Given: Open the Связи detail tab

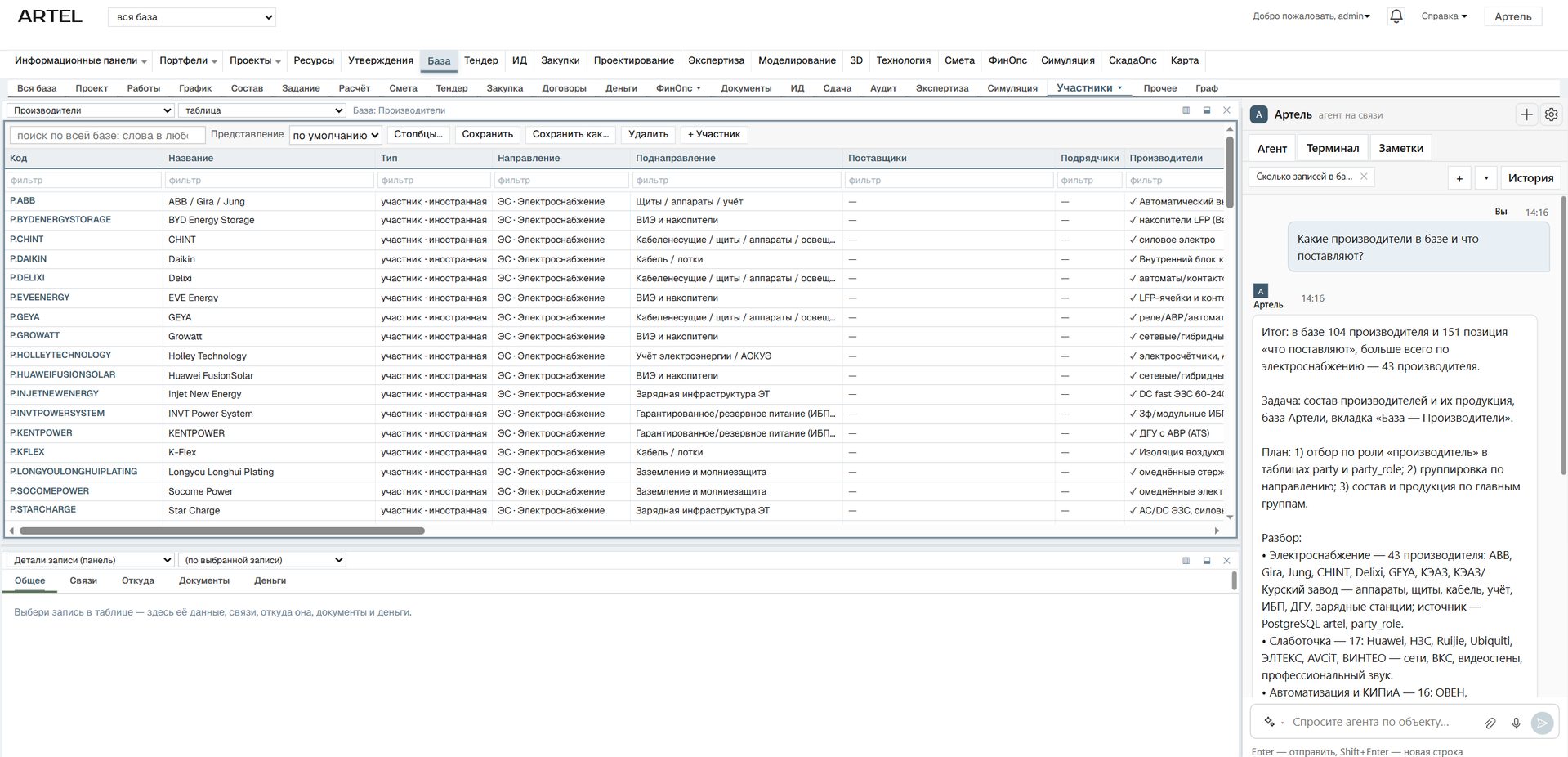Looking at the screenshot, I should click(x=83, y=580).
